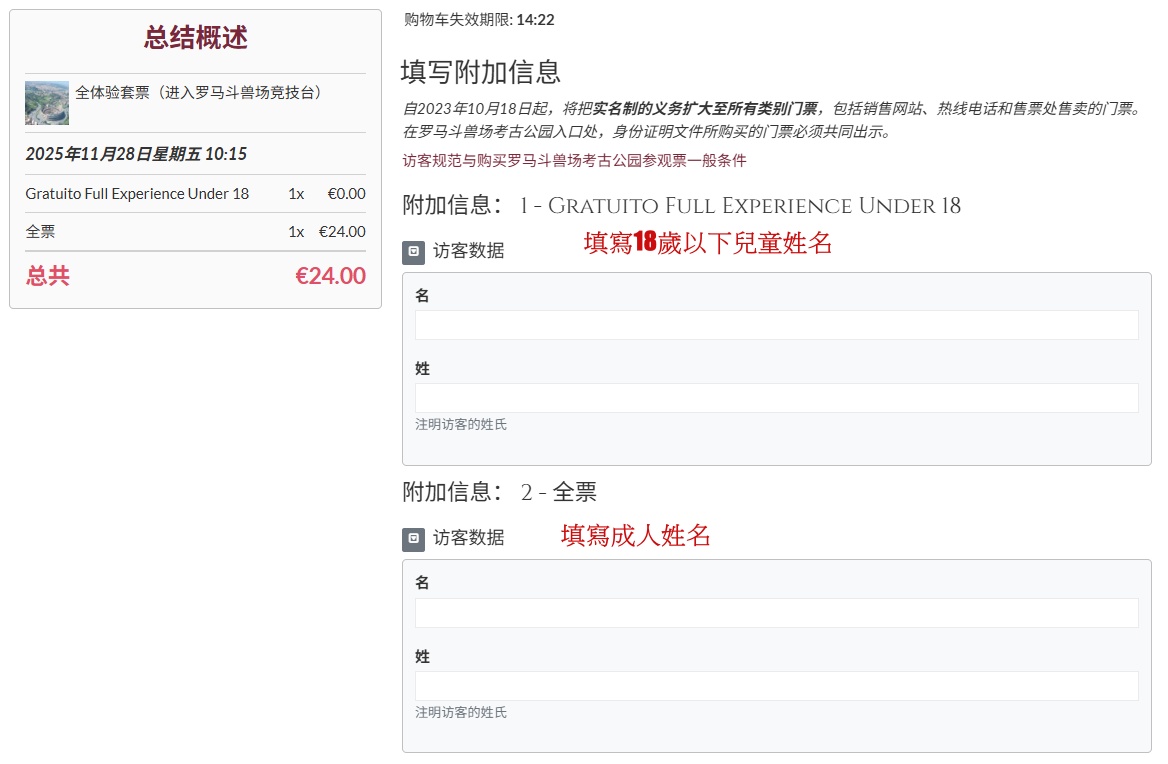
Task: Click the 总结概述 summary heading
Action: click(195, 38)
